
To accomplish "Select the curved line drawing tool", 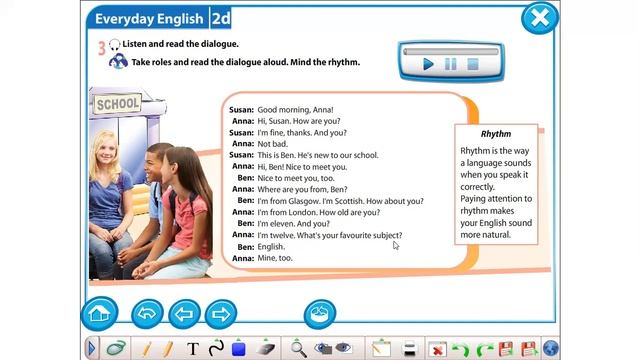I will (216, 348).
